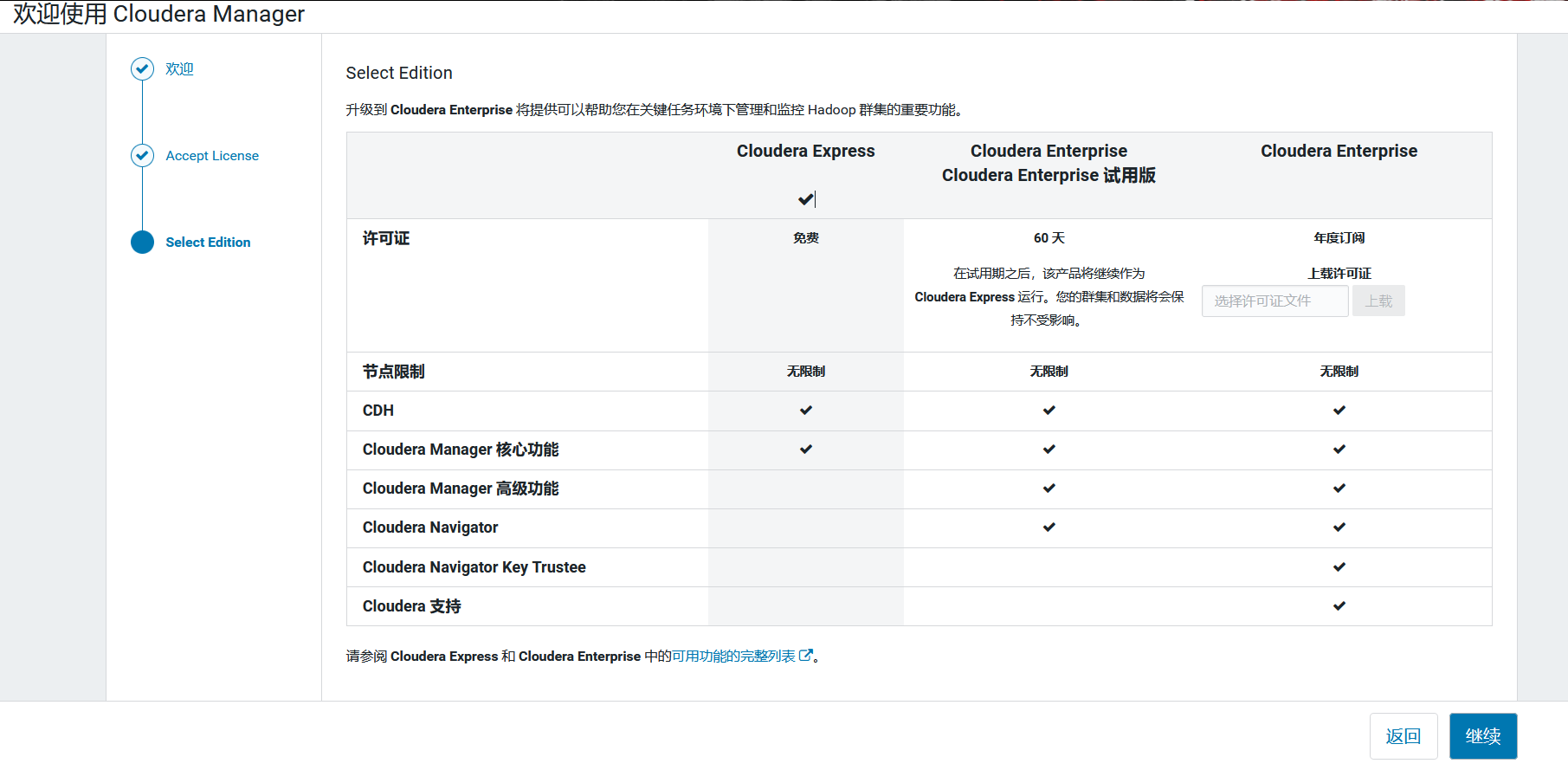Click the 上载 upload button

1378,301
